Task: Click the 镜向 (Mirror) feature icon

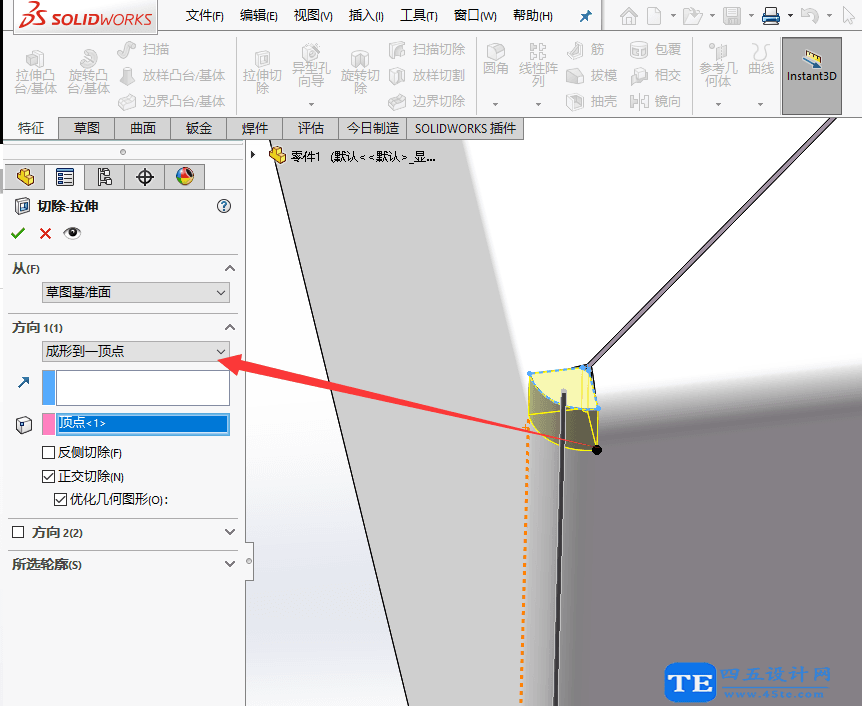Action: point(653,100)
